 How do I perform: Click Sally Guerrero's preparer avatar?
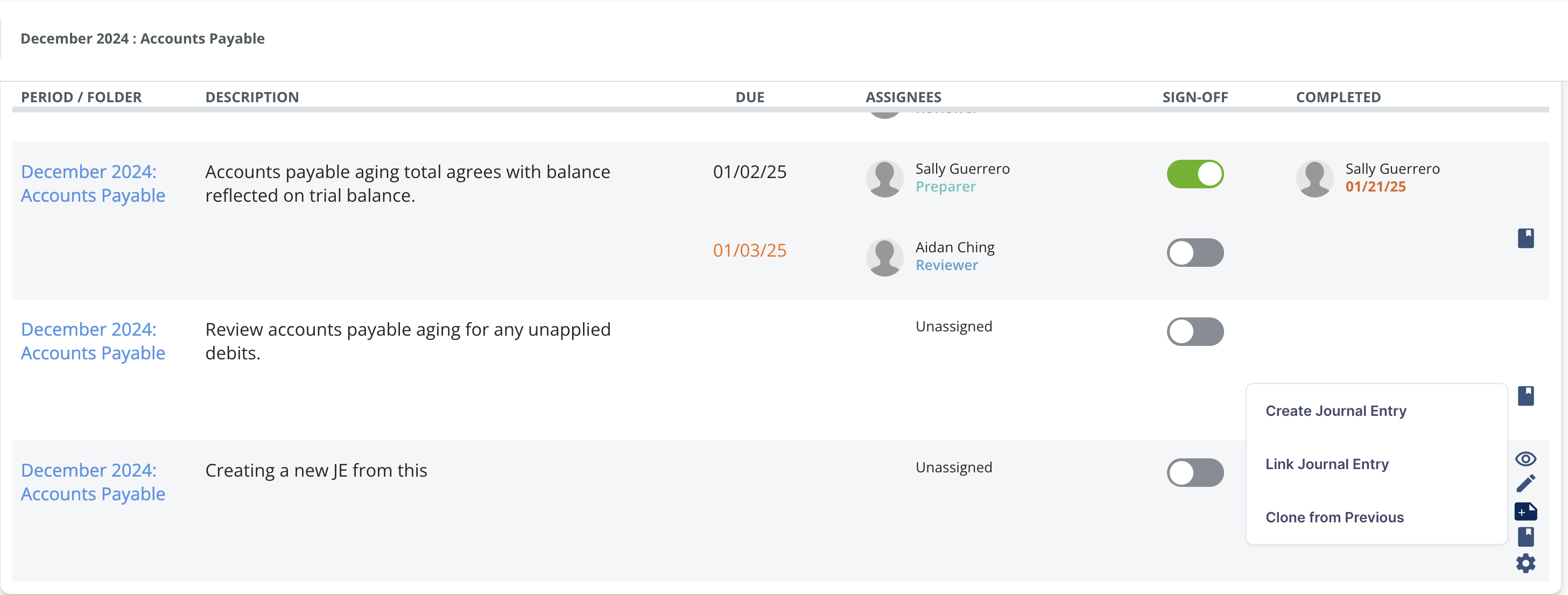click(884, 178)
